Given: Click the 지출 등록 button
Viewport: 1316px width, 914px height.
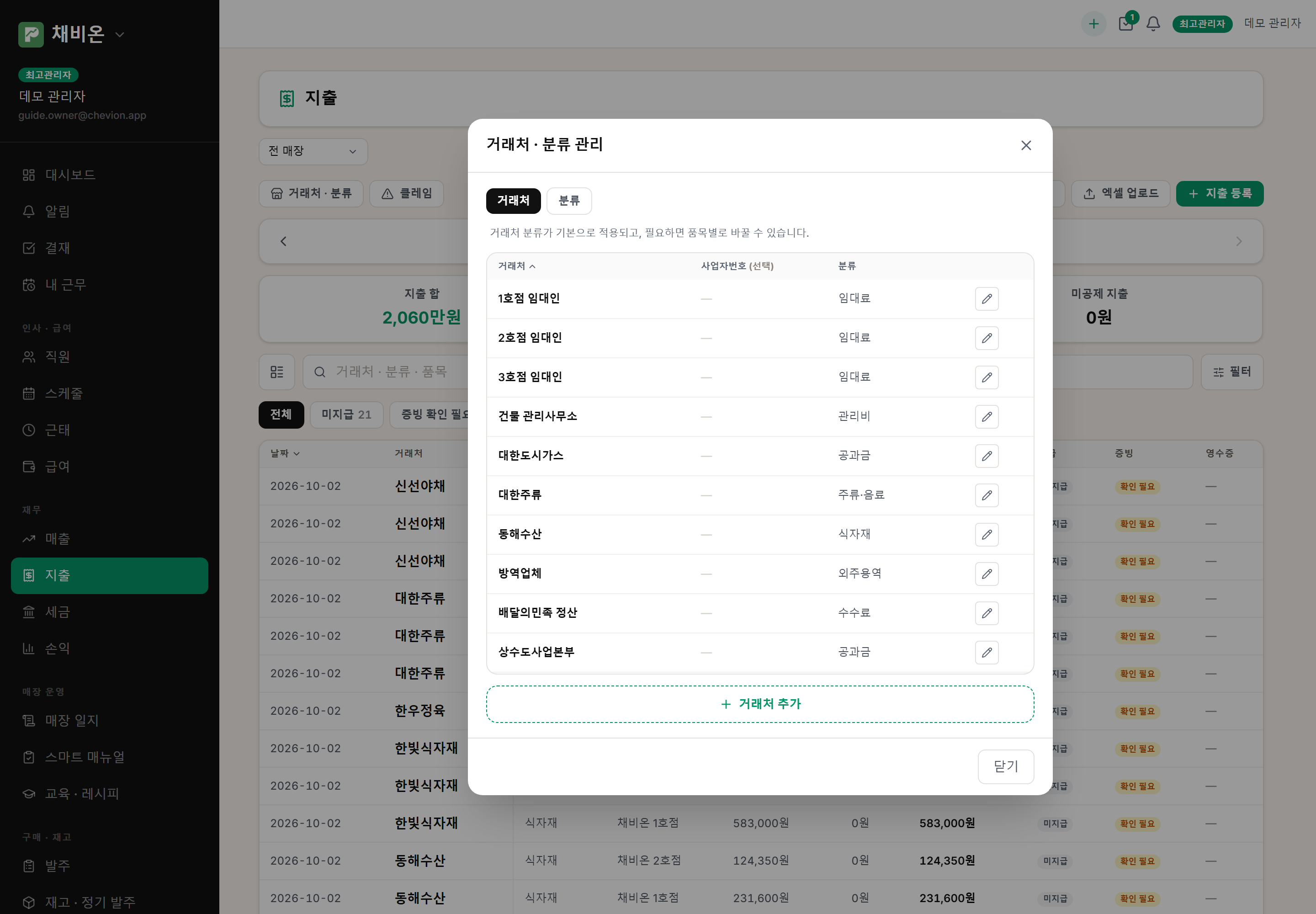Looking at the screenshot, I should click(1219, 194).
